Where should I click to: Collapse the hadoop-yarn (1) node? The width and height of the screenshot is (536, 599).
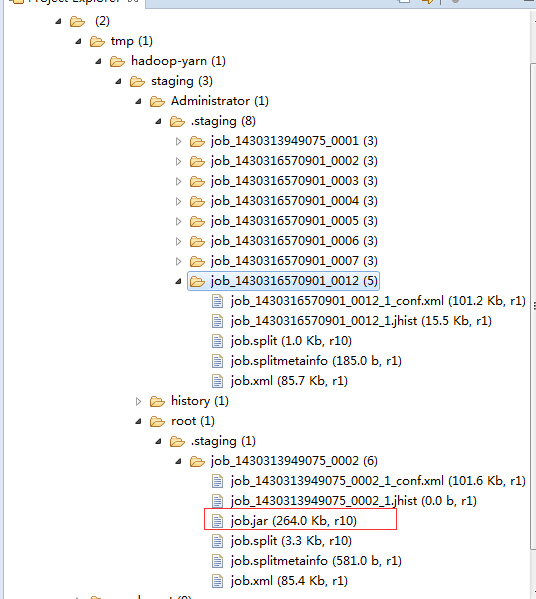tap(98, 61)
